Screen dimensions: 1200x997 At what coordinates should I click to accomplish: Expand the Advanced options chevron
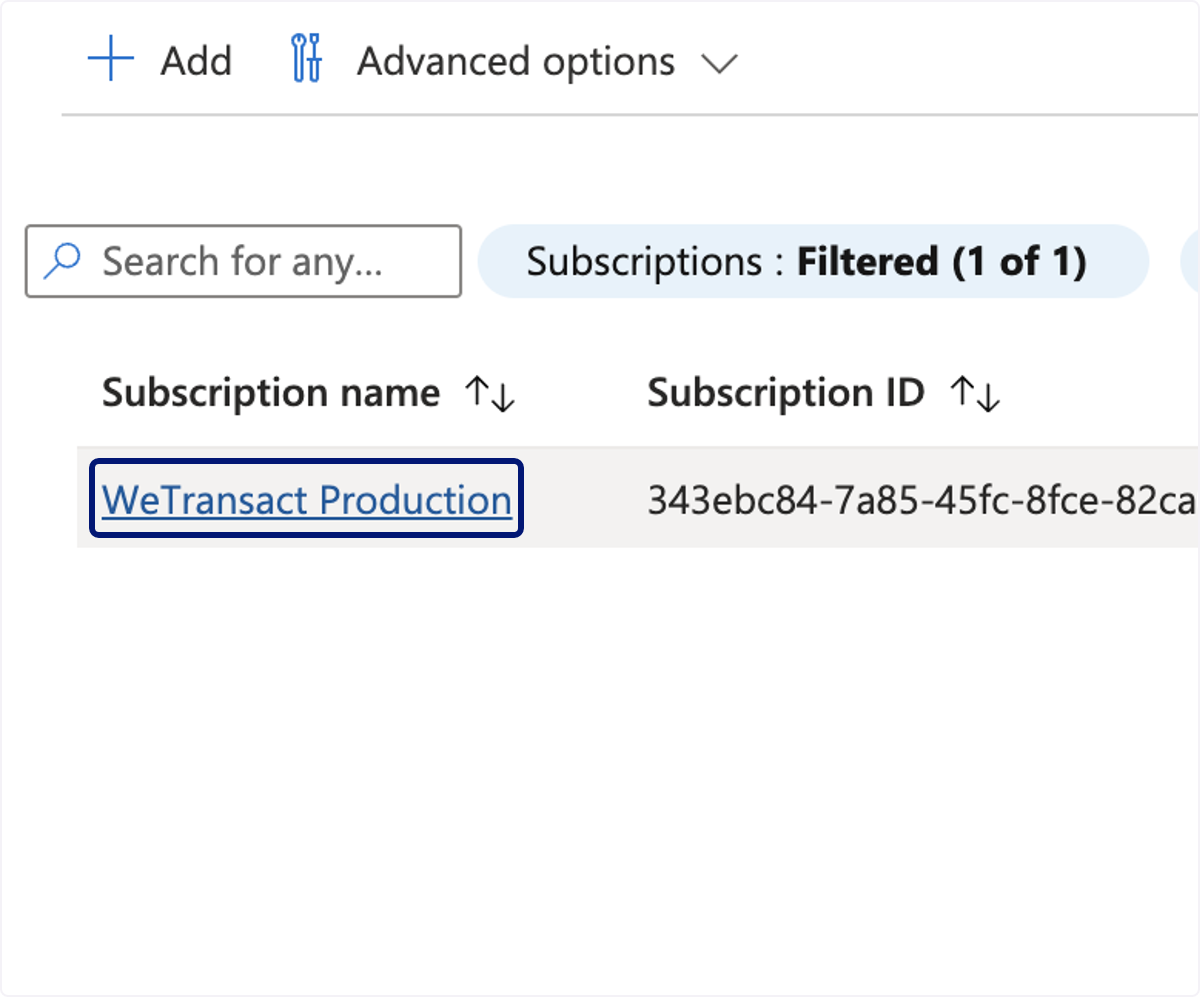pyautogui.click(x=720, y=64)
